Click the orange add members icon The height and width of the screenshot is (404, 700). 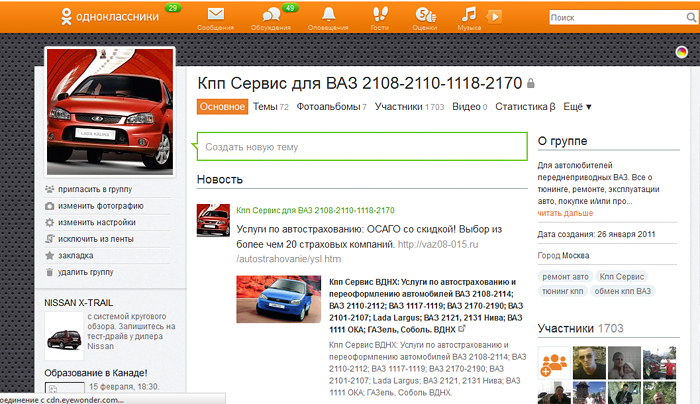554,363
